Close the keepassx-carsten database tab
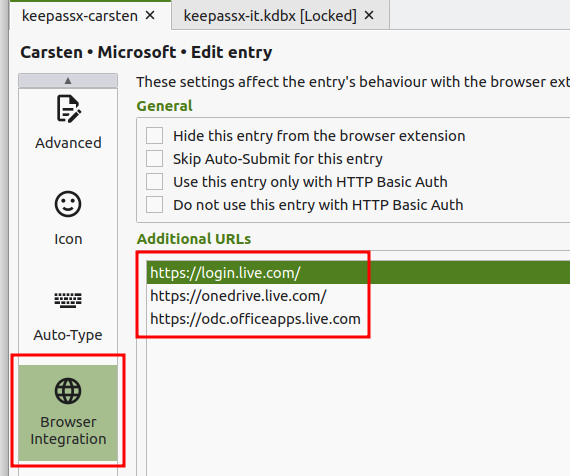This screenshot has height=476, width=570. click(150, 15)
